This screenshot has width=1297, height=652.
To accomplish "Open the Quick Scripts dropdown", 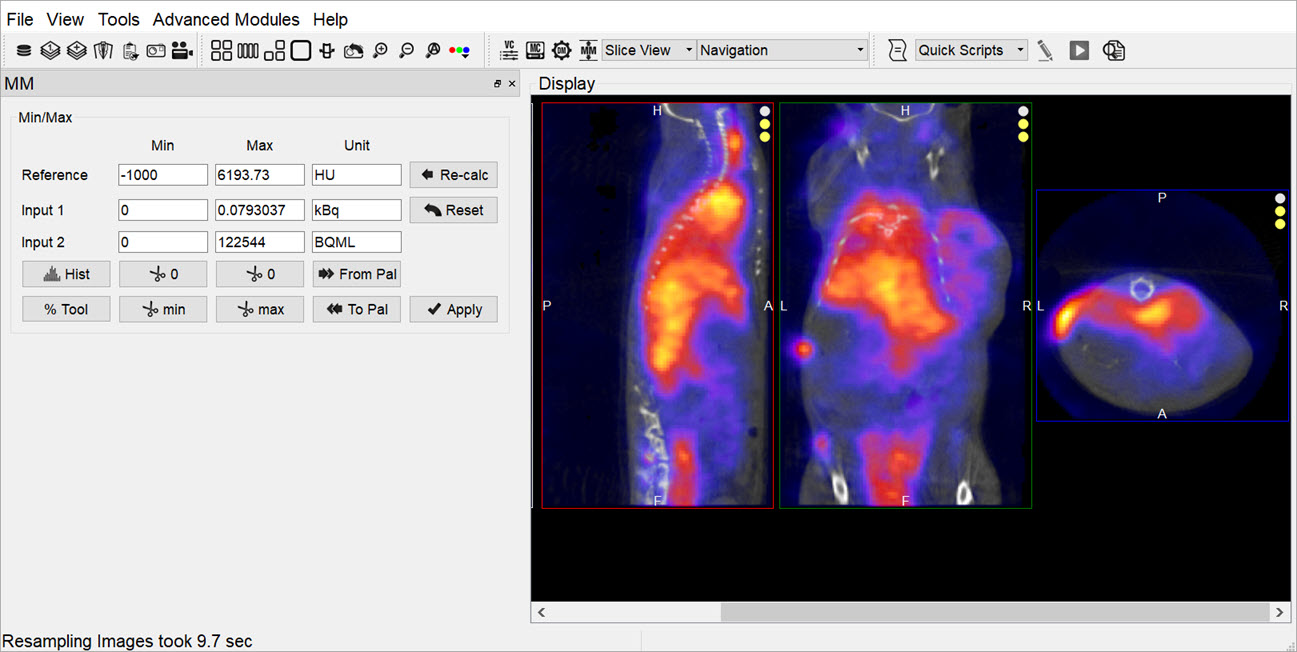I will [971, 50].
